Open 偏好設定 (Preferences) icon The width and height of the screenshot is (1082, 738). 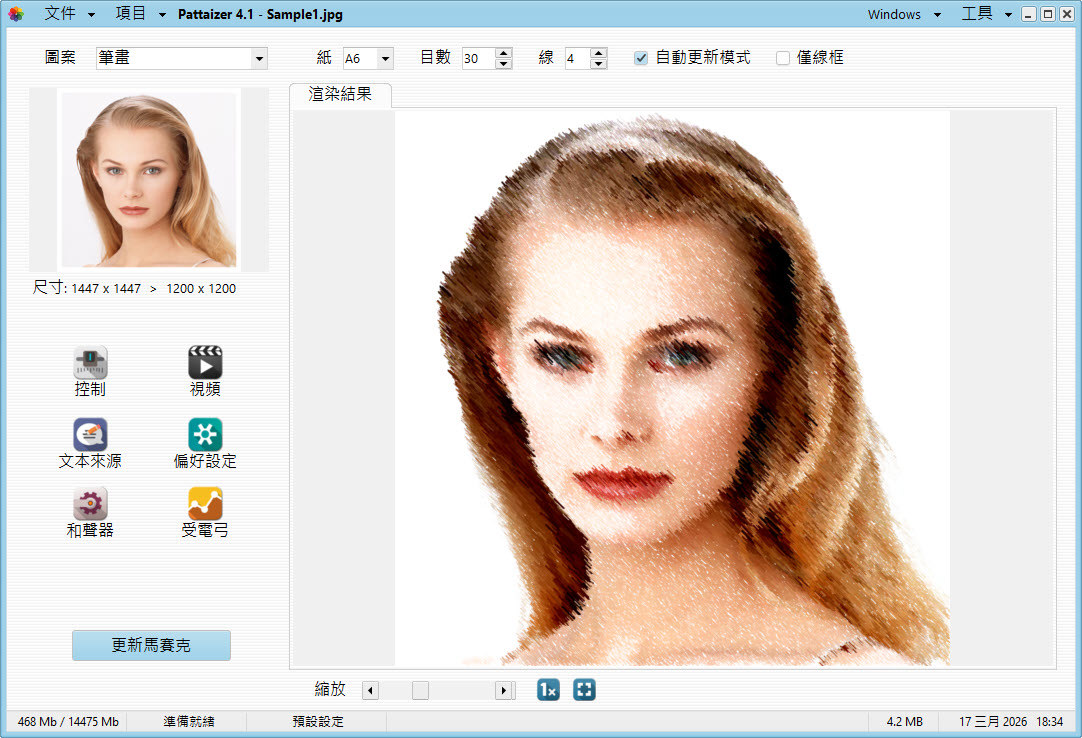point(205,435)
